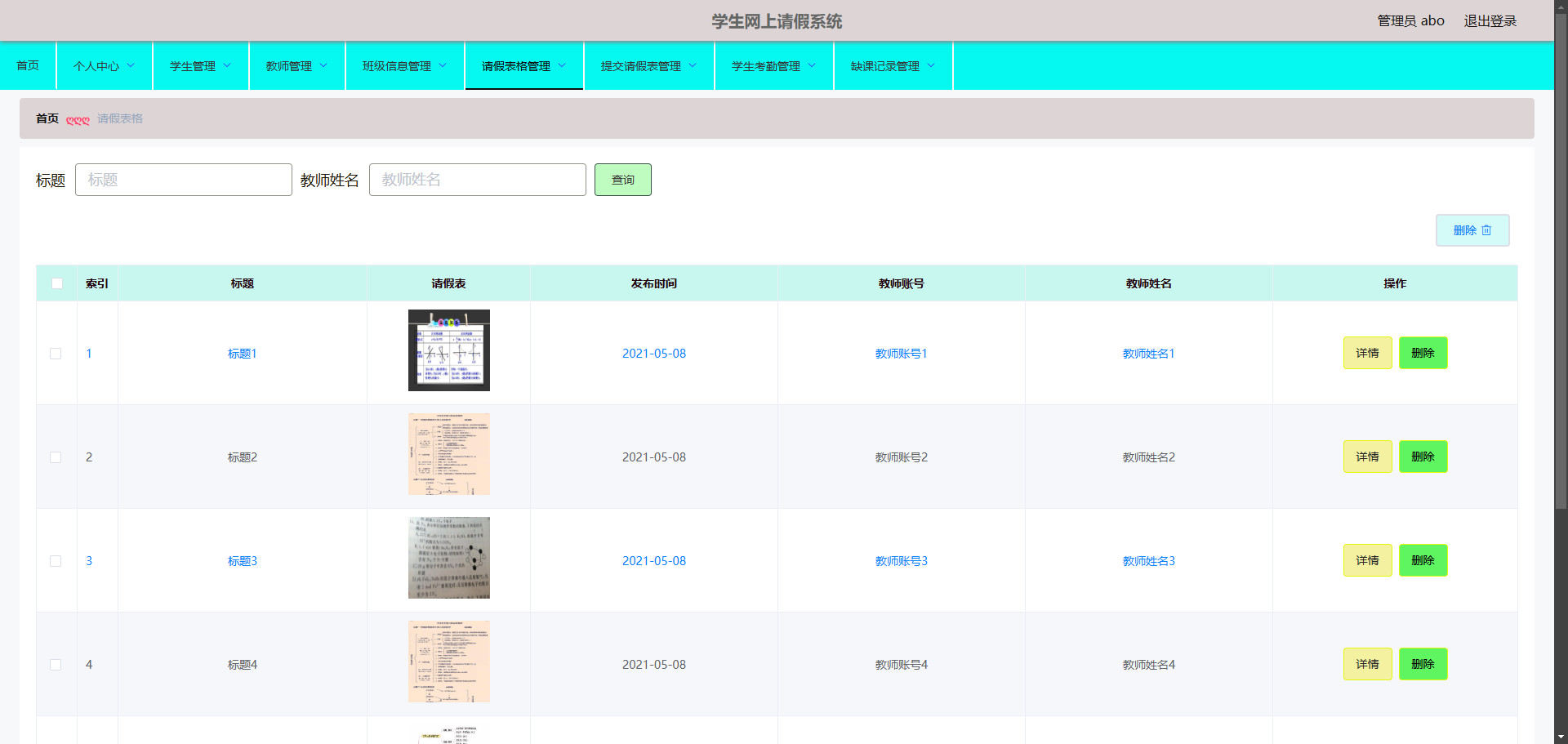Click the 教师姓名1 cell
This screenshot has height=744, width=1568.
coord(1149,354)
